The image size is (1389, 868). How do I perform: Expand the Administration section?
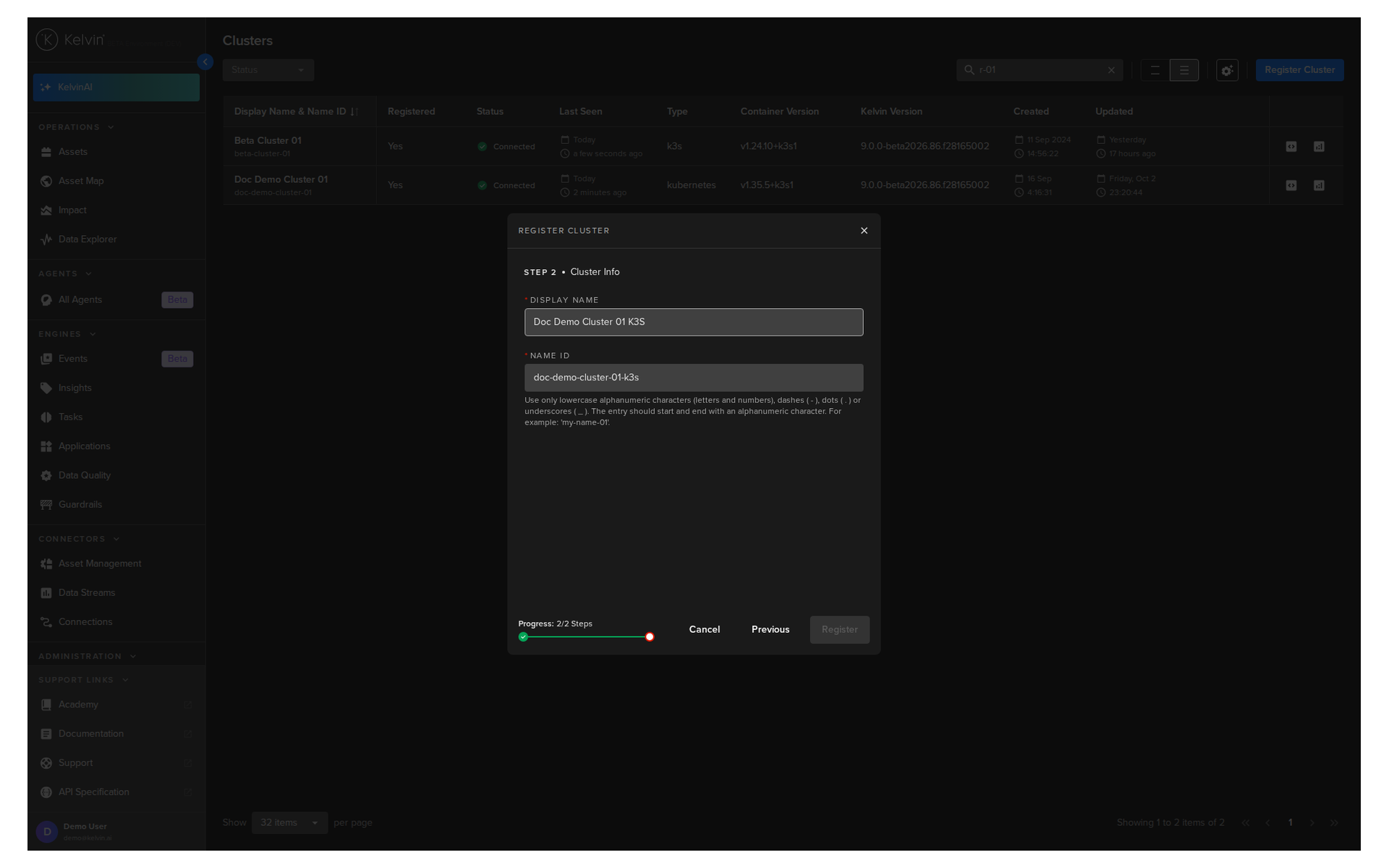click(133, 657)
